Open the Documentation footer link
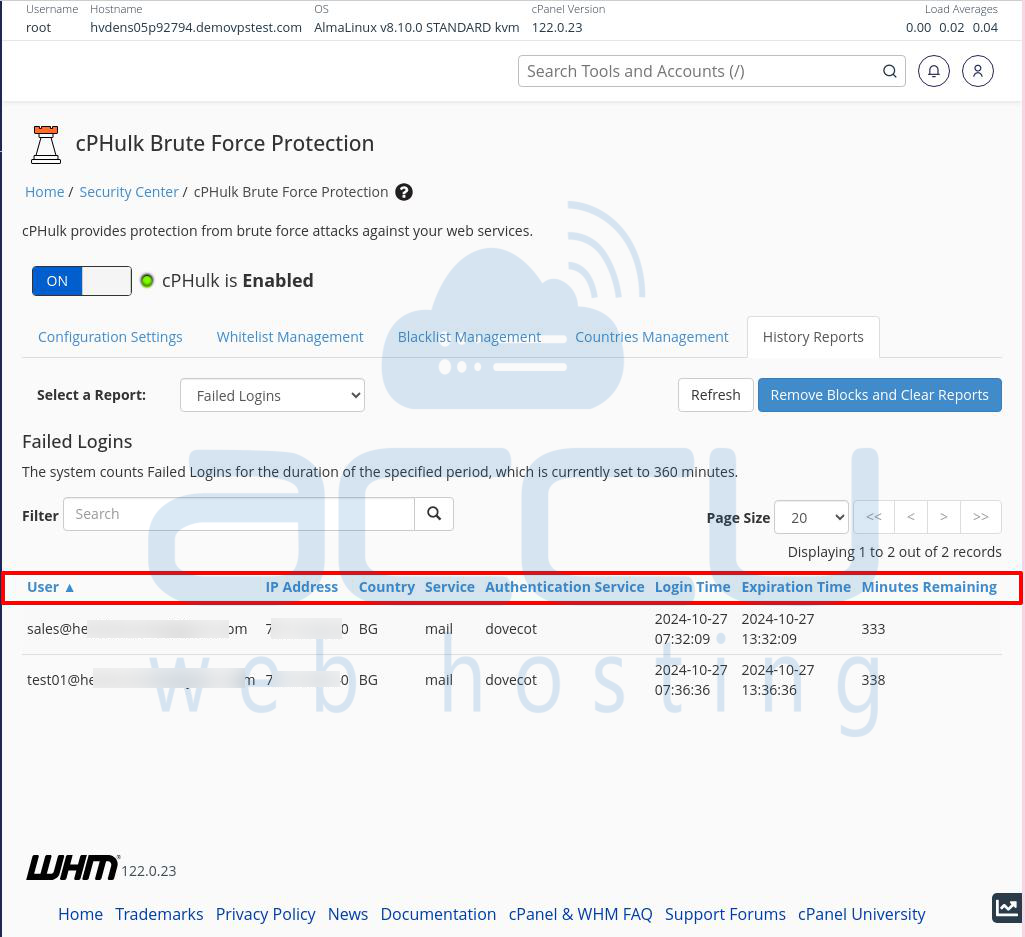1025x937 pixels. coord(438,914)
